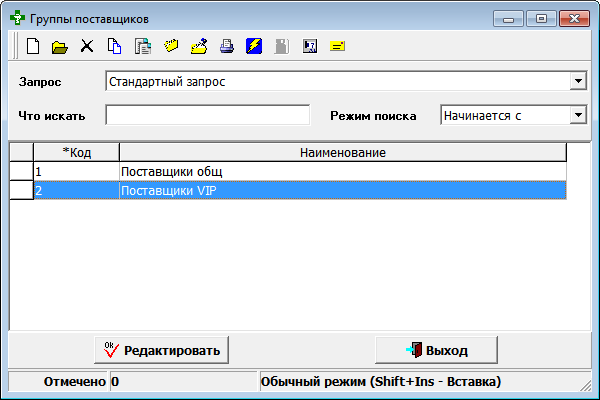Click the help question mark toolbar icon

click(310, 46)
